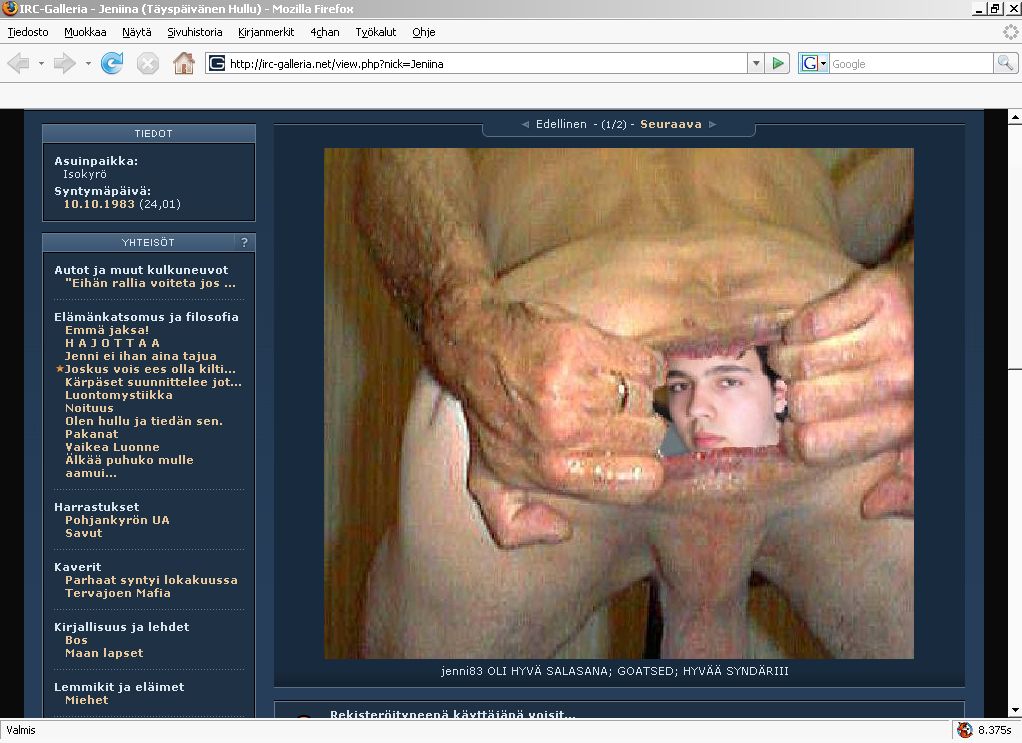Click the Forward arrow button
The width and height of the screenshot is (1022, 743).
[x=65, y=64]
